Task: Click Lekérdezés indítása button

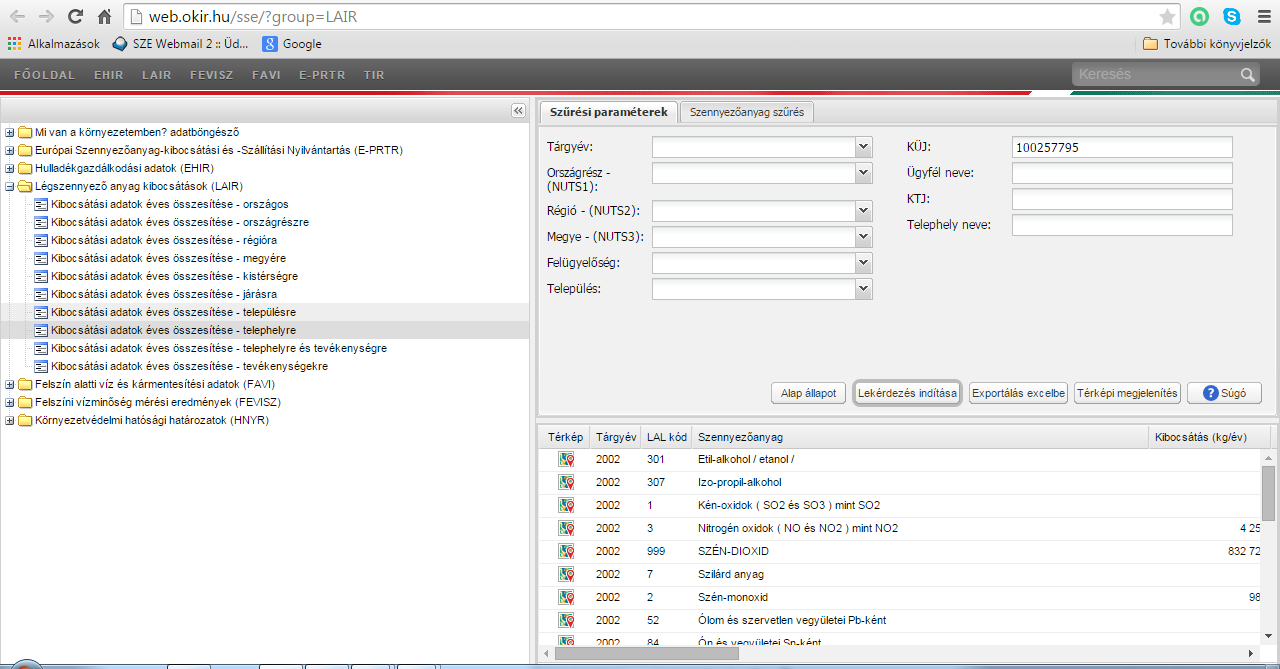Action: pos(908,393)
